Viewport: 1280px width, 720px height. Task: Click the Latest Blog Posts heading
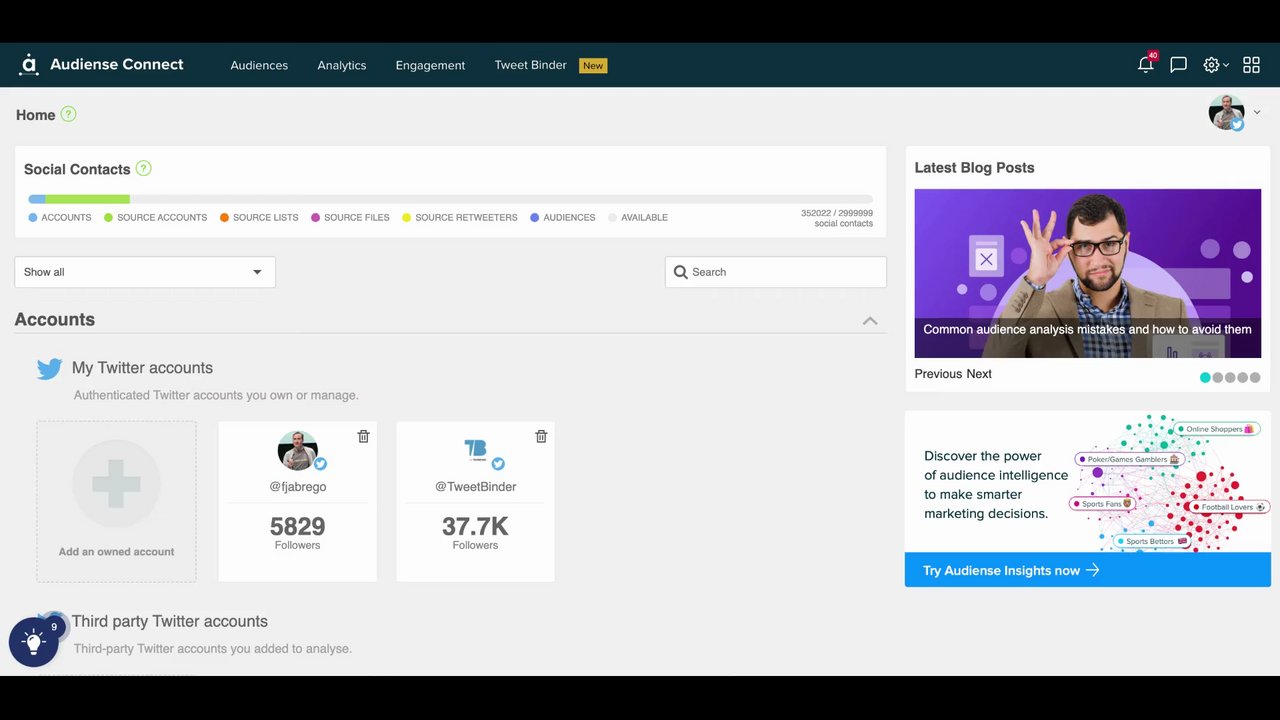[x=974, y=168]
